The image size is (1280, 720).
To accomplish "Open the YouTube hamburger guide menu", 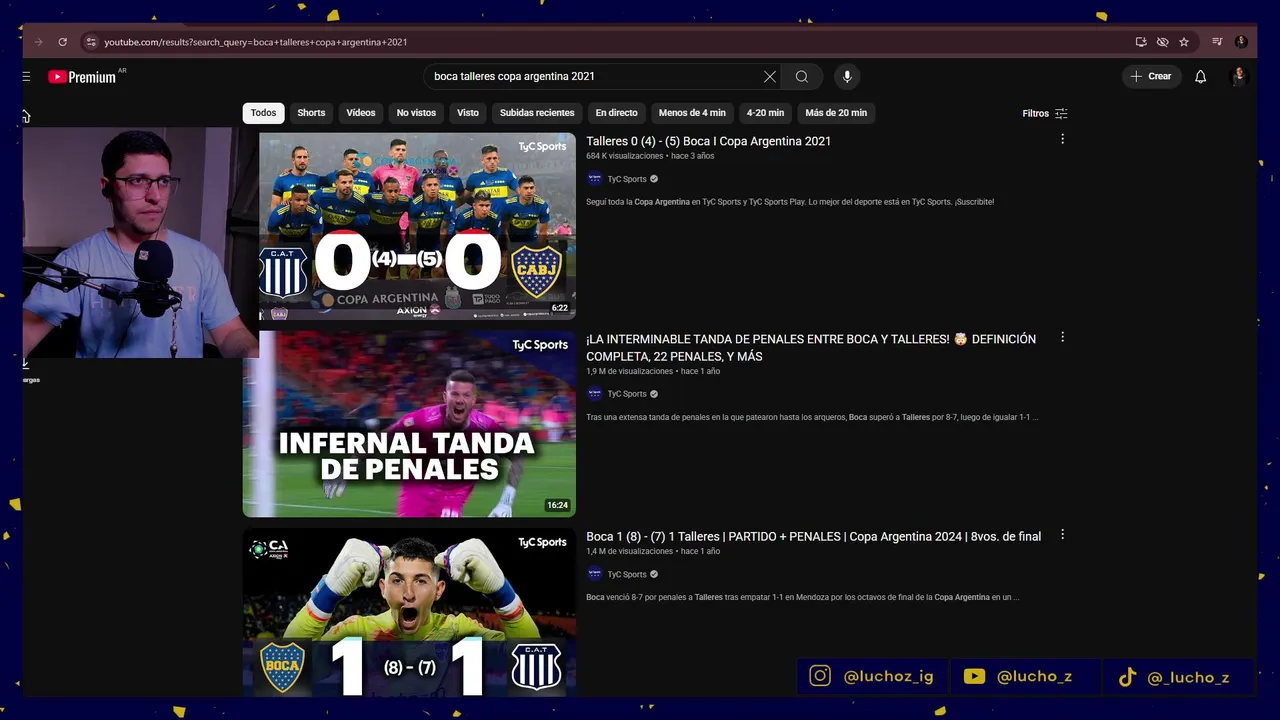I will click(x=26, y=77).
